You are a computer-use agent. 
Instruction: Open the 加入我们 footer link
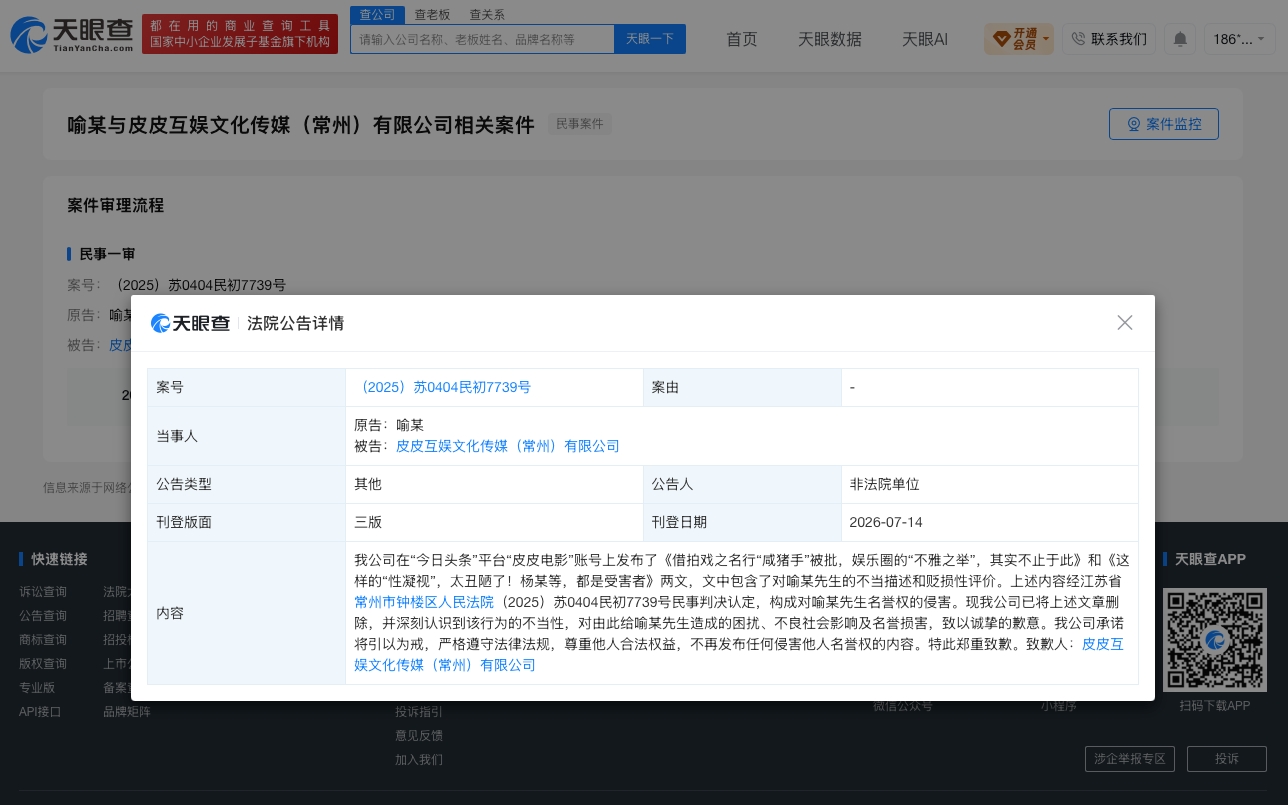419,760
